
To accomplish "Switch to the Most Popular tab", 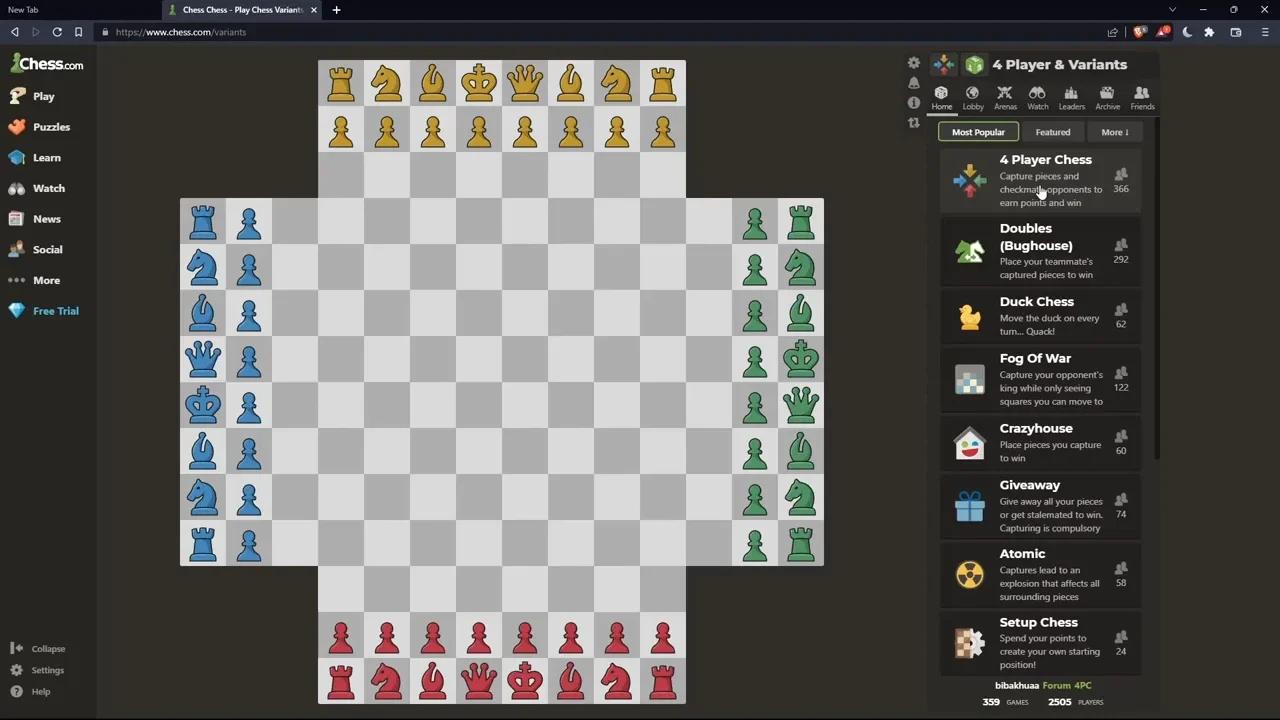I will (x=978, y=132).
